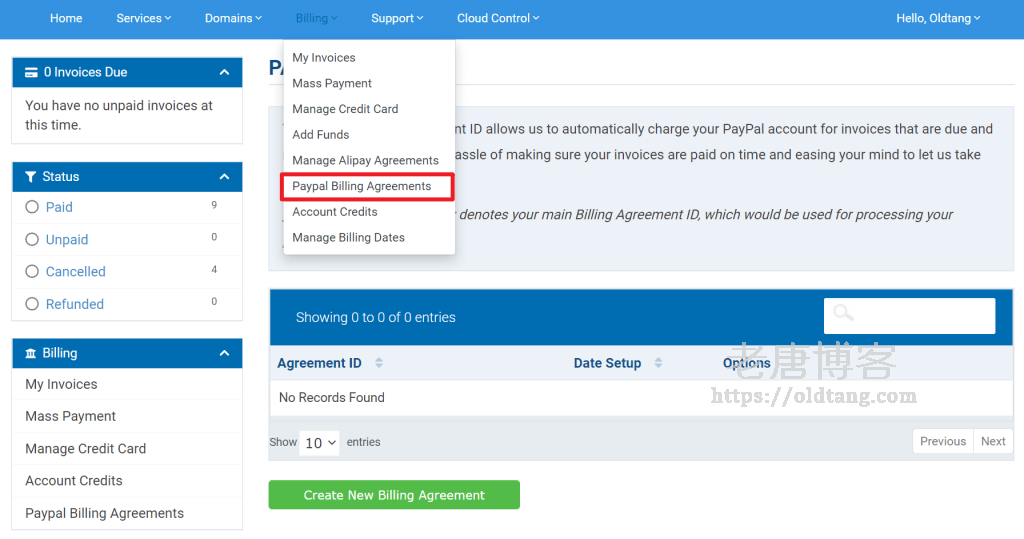
Task: Click into the table search field
Action: click(909, 316)
